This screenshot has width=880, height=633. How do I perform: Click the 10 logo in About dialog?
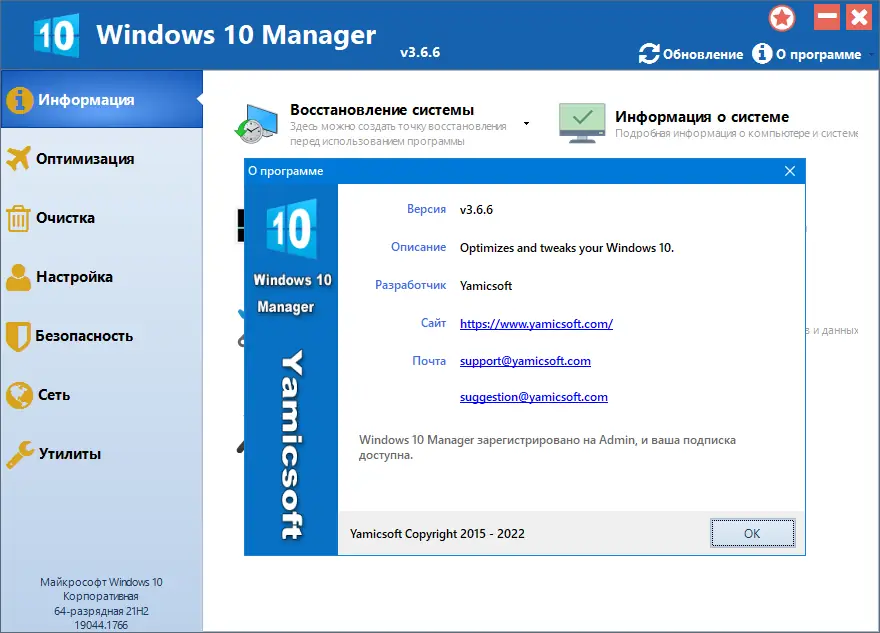pos(291,228)
